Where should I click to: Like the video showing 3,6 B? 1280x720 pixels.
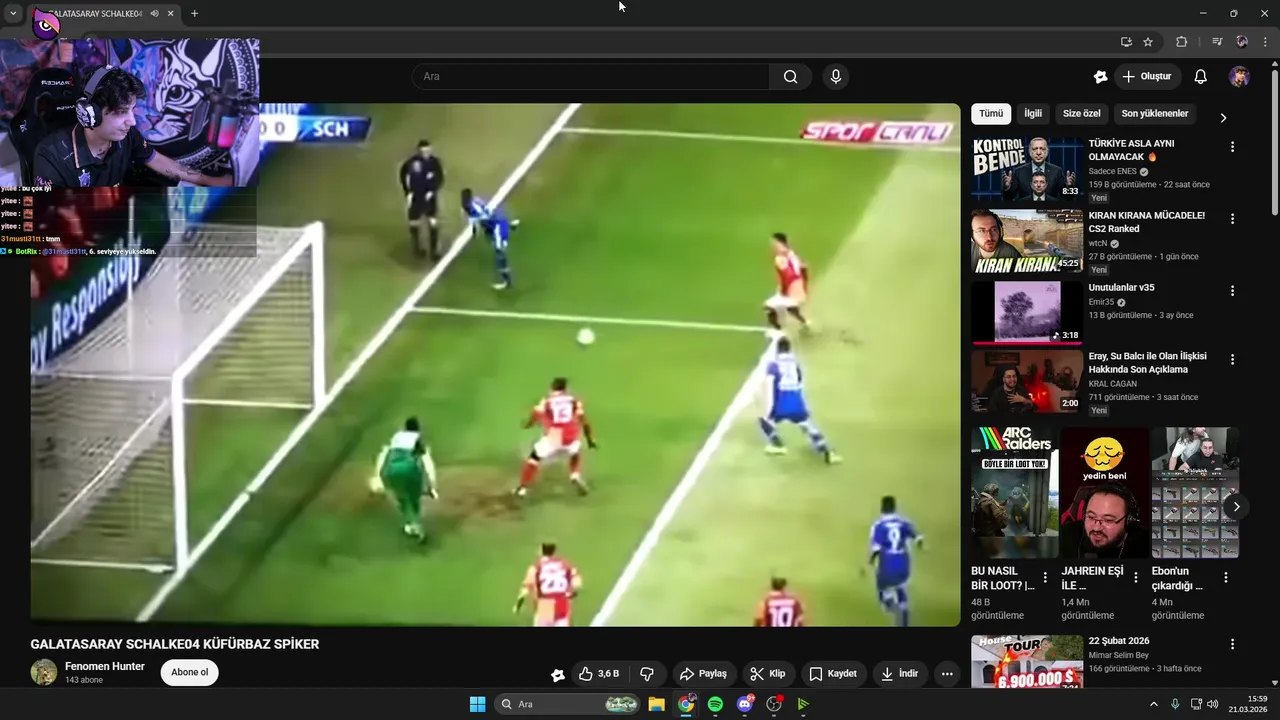pos(599,674)
